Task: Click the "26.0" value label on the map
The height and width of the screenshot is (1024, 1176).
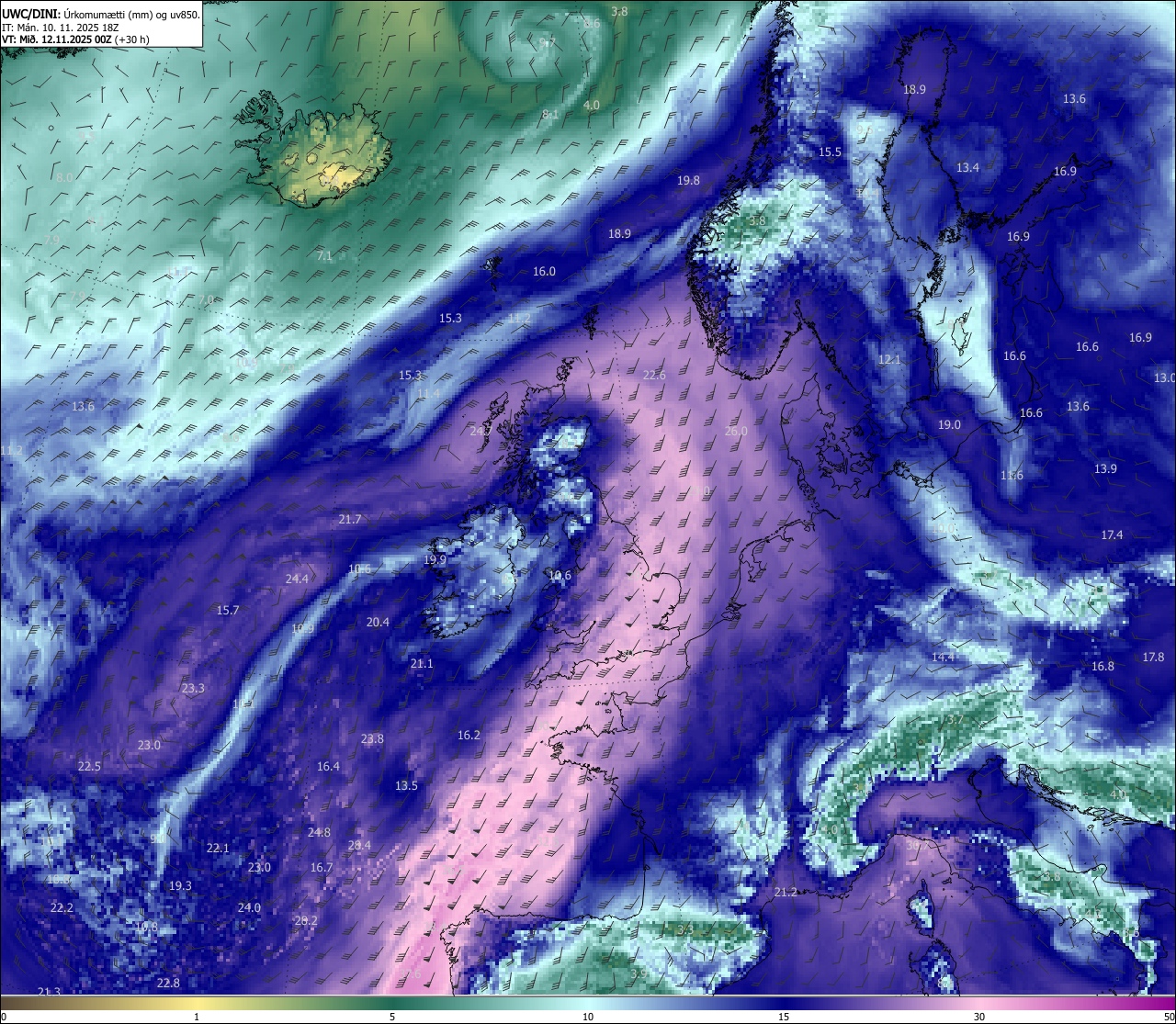Action: [x=736, y=432]
